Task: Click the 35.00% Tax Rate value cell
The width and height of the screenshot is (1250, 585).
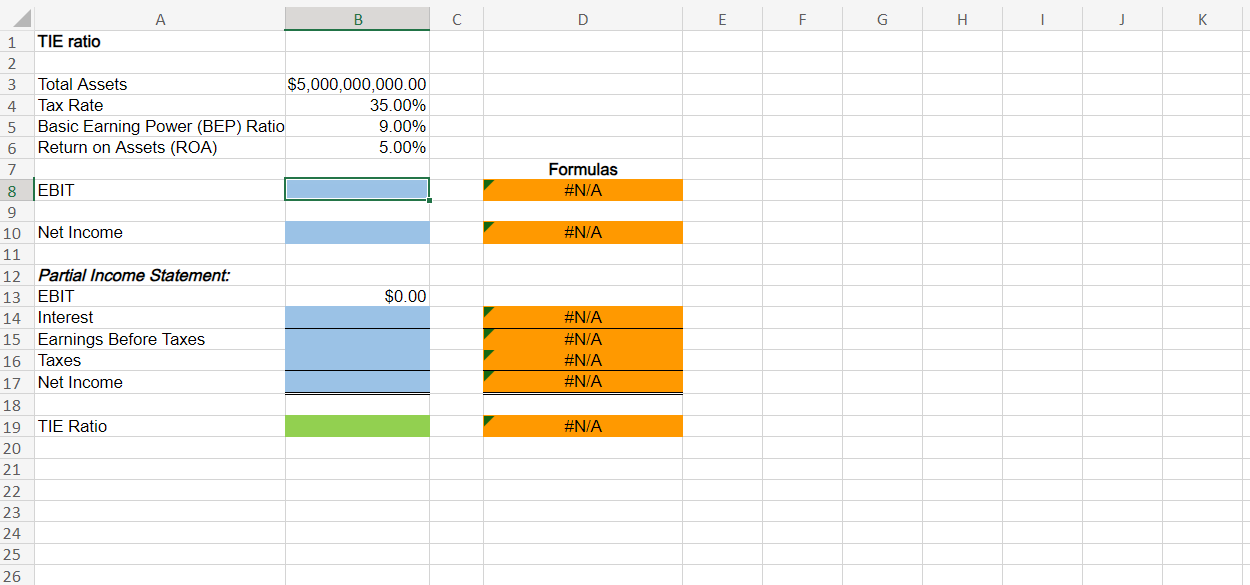Action: pos(357,105)
